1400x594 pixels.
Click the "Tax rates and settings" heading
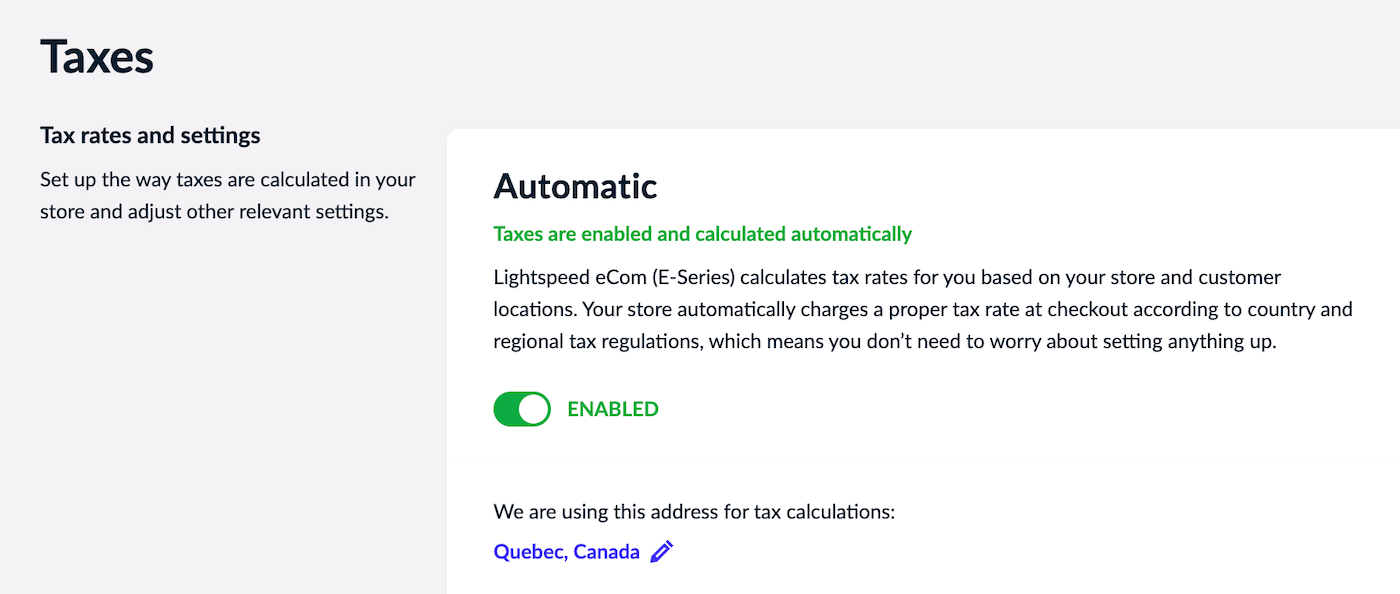150,135
